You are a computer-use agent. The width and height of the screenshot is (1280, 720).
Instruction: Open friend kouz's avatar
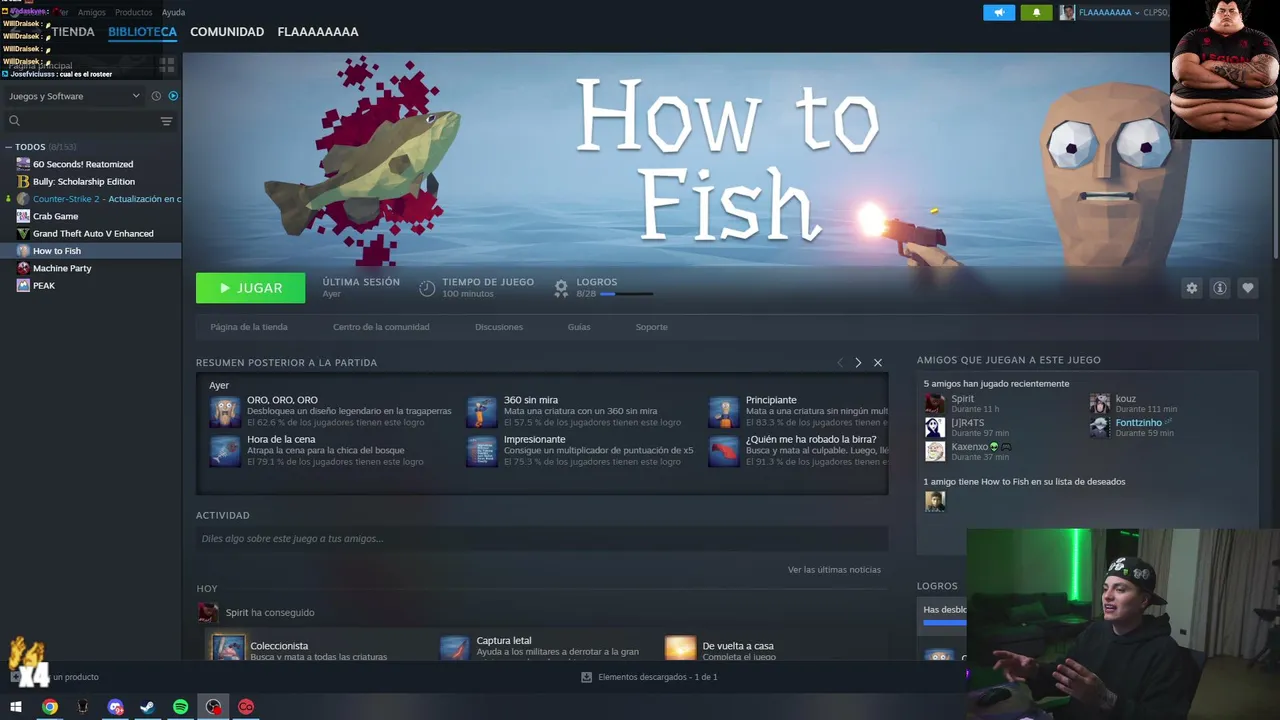click(1100, 403)
